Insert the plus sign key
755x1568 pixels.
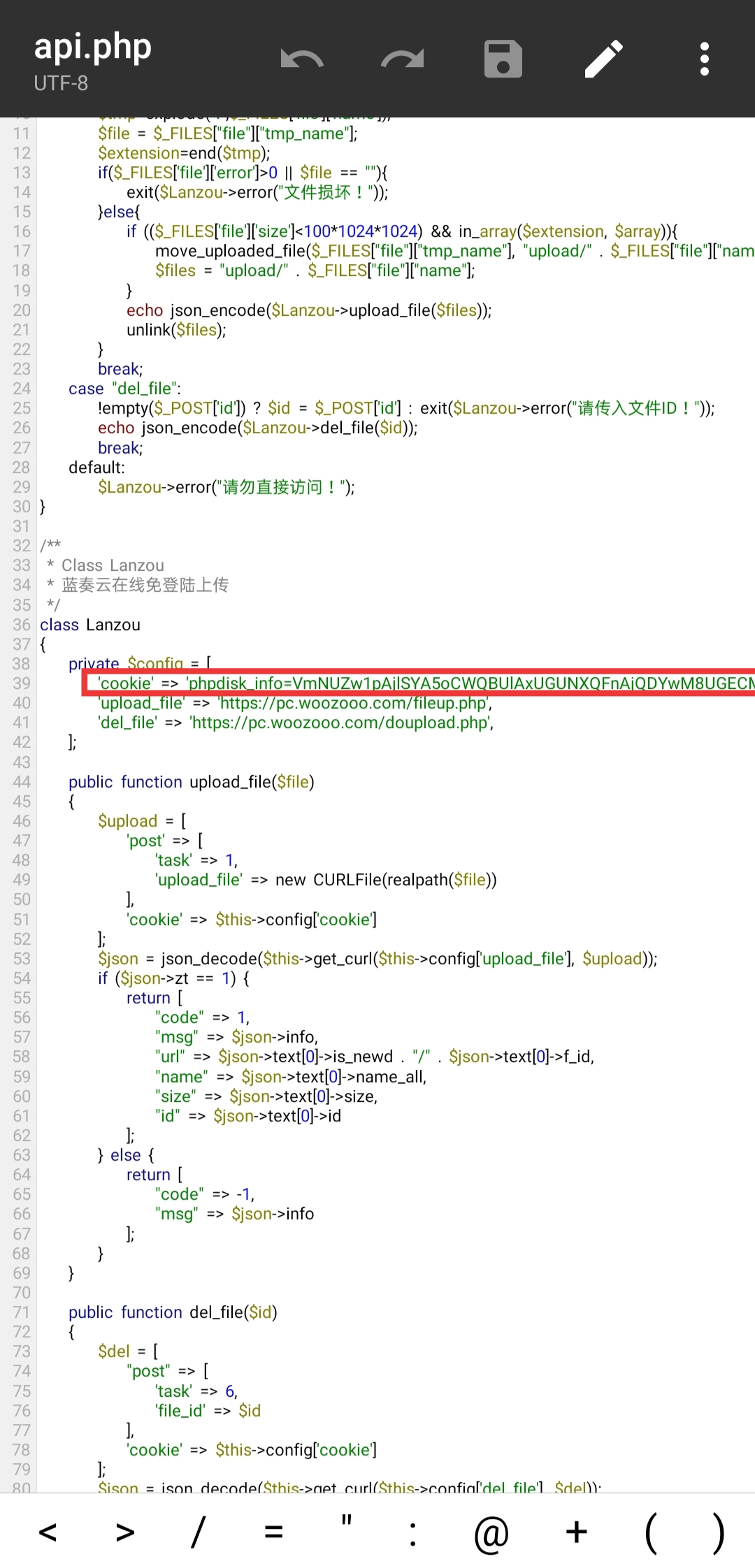577,1532
